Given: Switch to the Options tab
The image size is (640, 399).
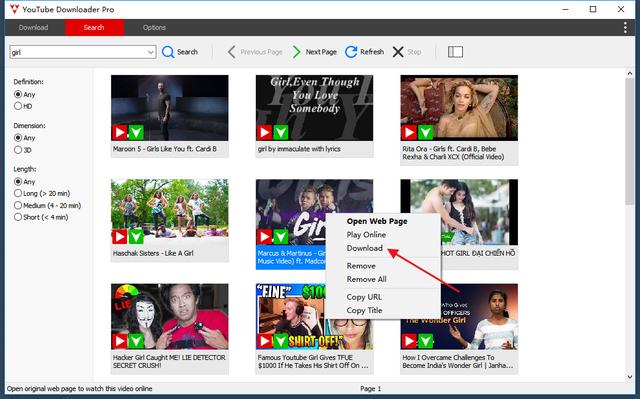Looking at the screenshot, I should (x=154, y=28).
